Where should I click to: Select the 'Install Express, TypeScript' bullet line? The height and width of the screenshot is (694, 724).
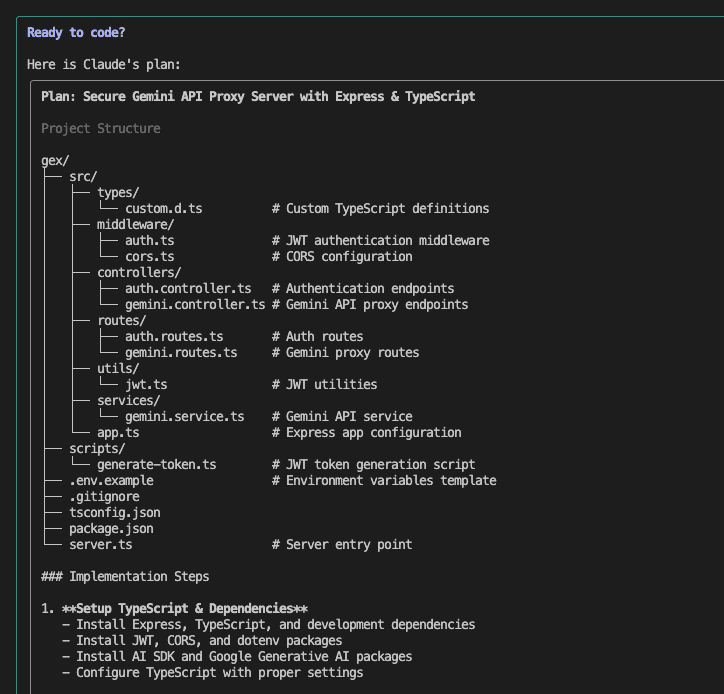pos(269,625)
